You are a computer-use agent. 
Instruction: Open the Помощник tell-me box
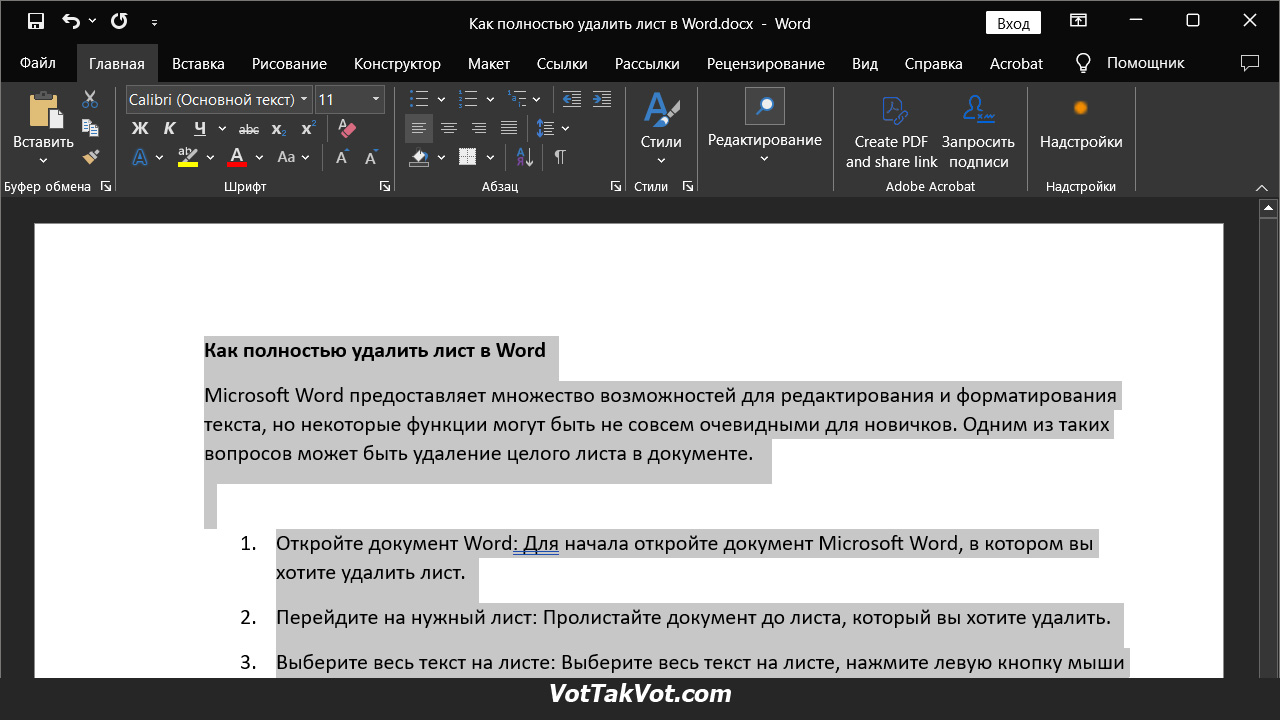pyautogui.click(x=1129, y=63)
